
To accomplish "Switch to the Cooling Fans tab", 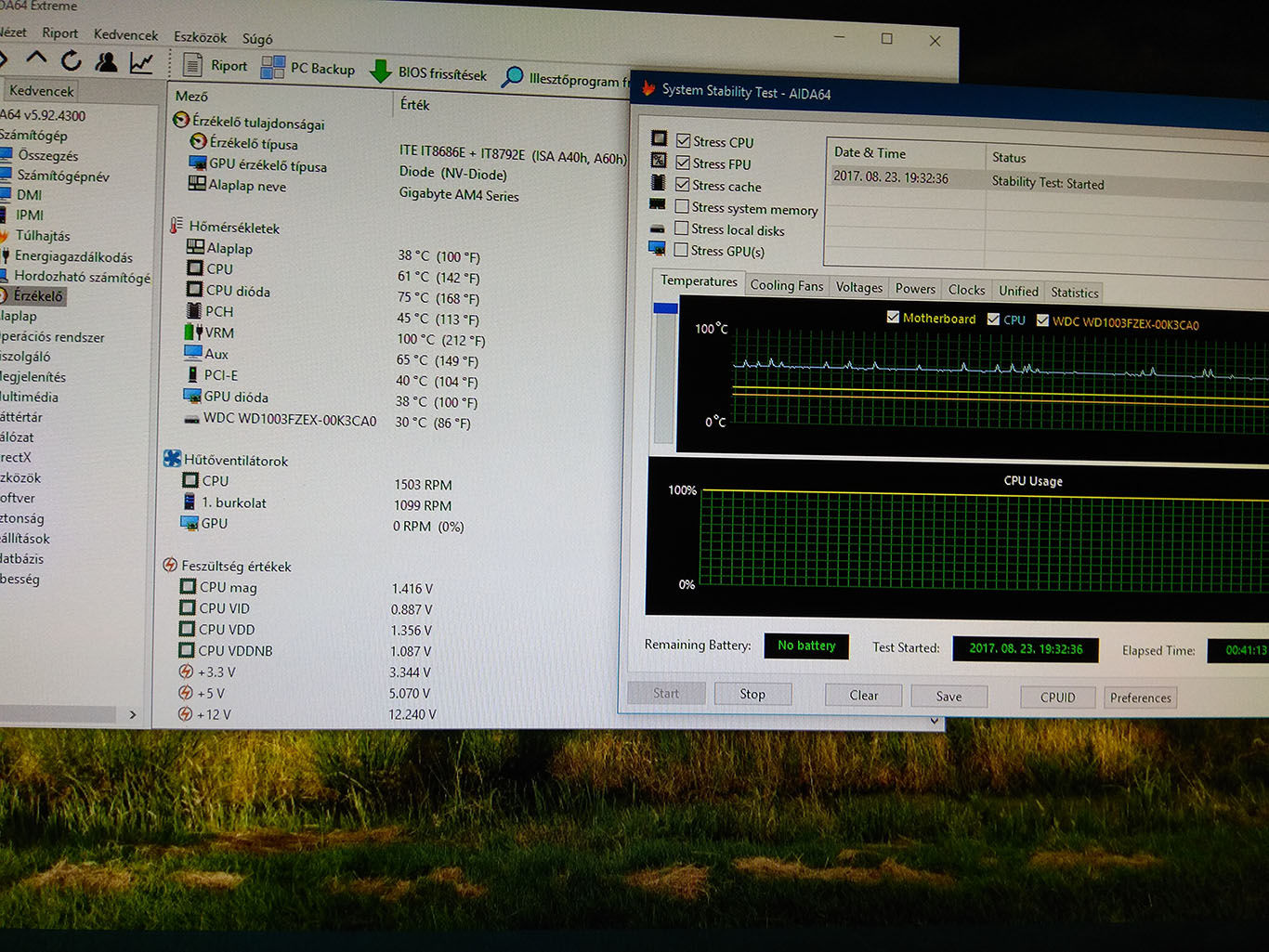I will pyautogui.click(x=787, y=286).
